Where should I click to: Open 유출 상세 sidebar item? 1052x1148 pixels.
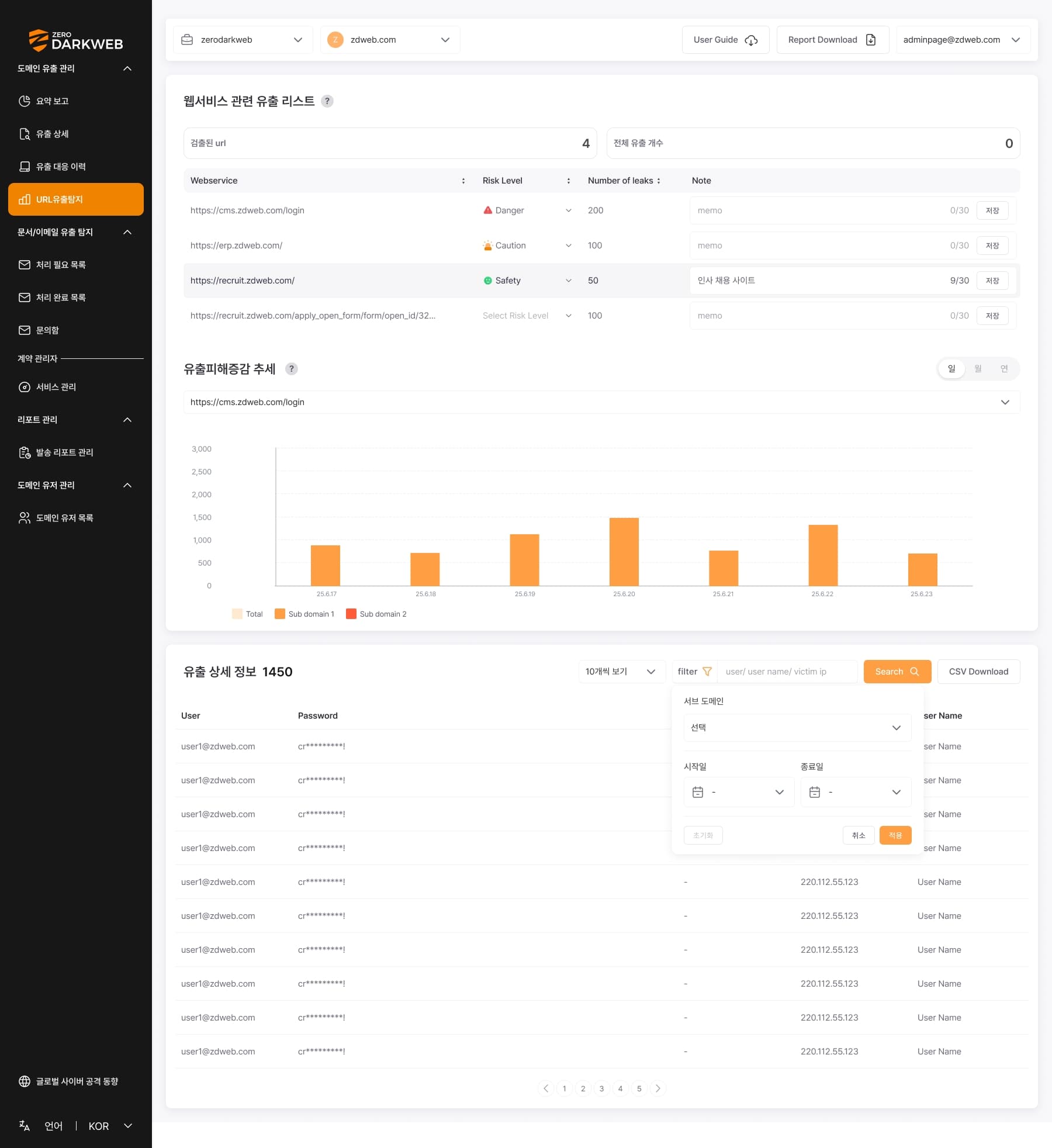coord(76,134)
